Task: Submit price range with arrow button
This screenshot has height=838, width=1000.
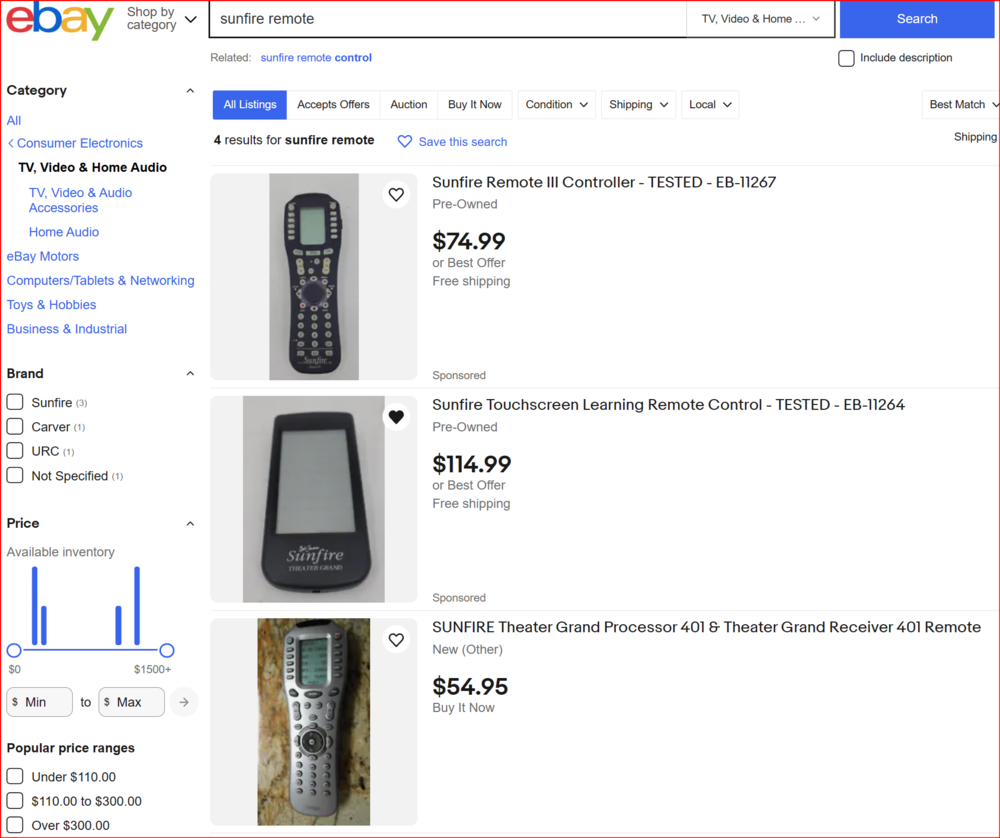Action: pos(183,702)
